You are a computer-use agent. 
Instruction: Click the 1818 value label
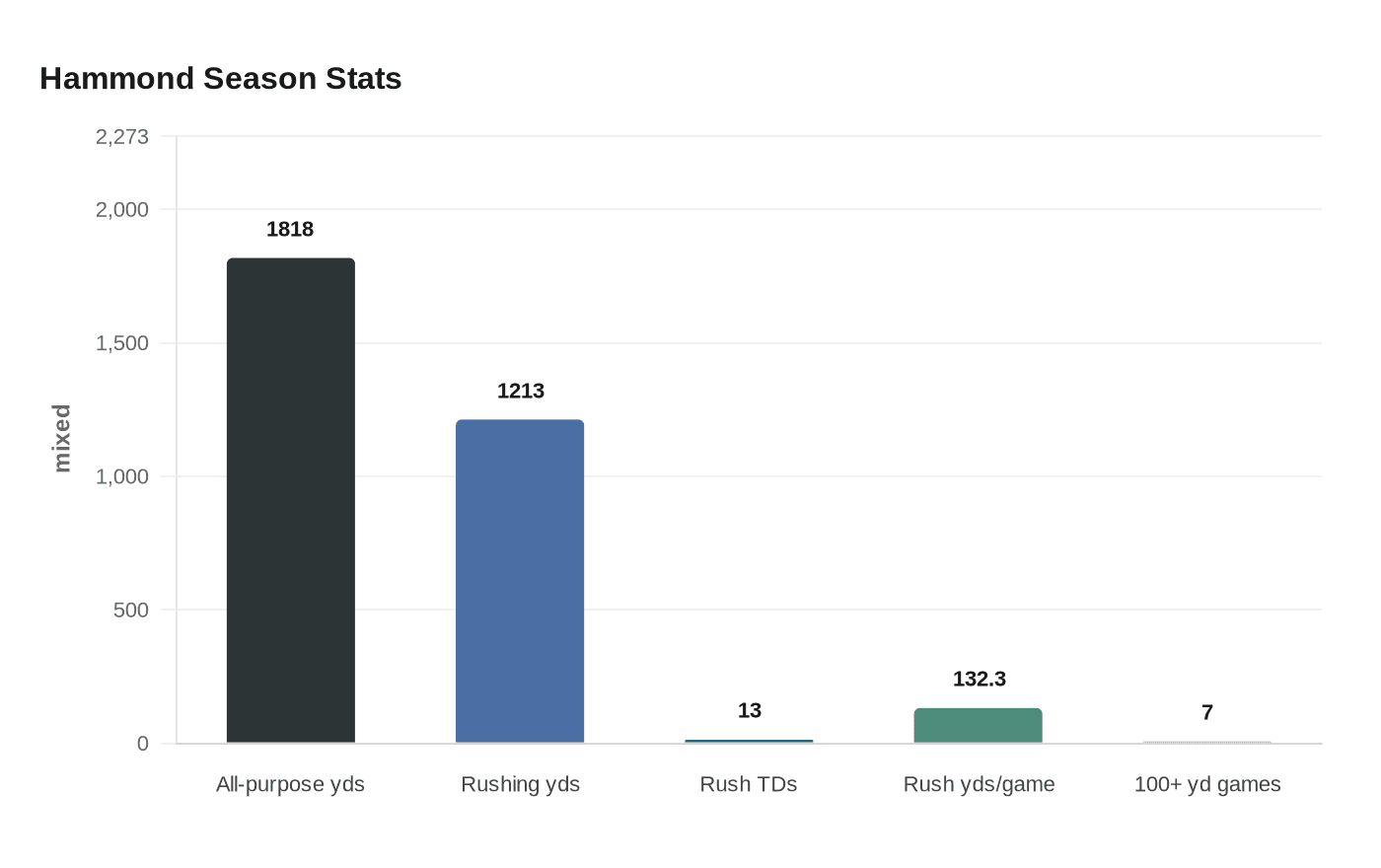pyautogui.click(x=290, y=229)
